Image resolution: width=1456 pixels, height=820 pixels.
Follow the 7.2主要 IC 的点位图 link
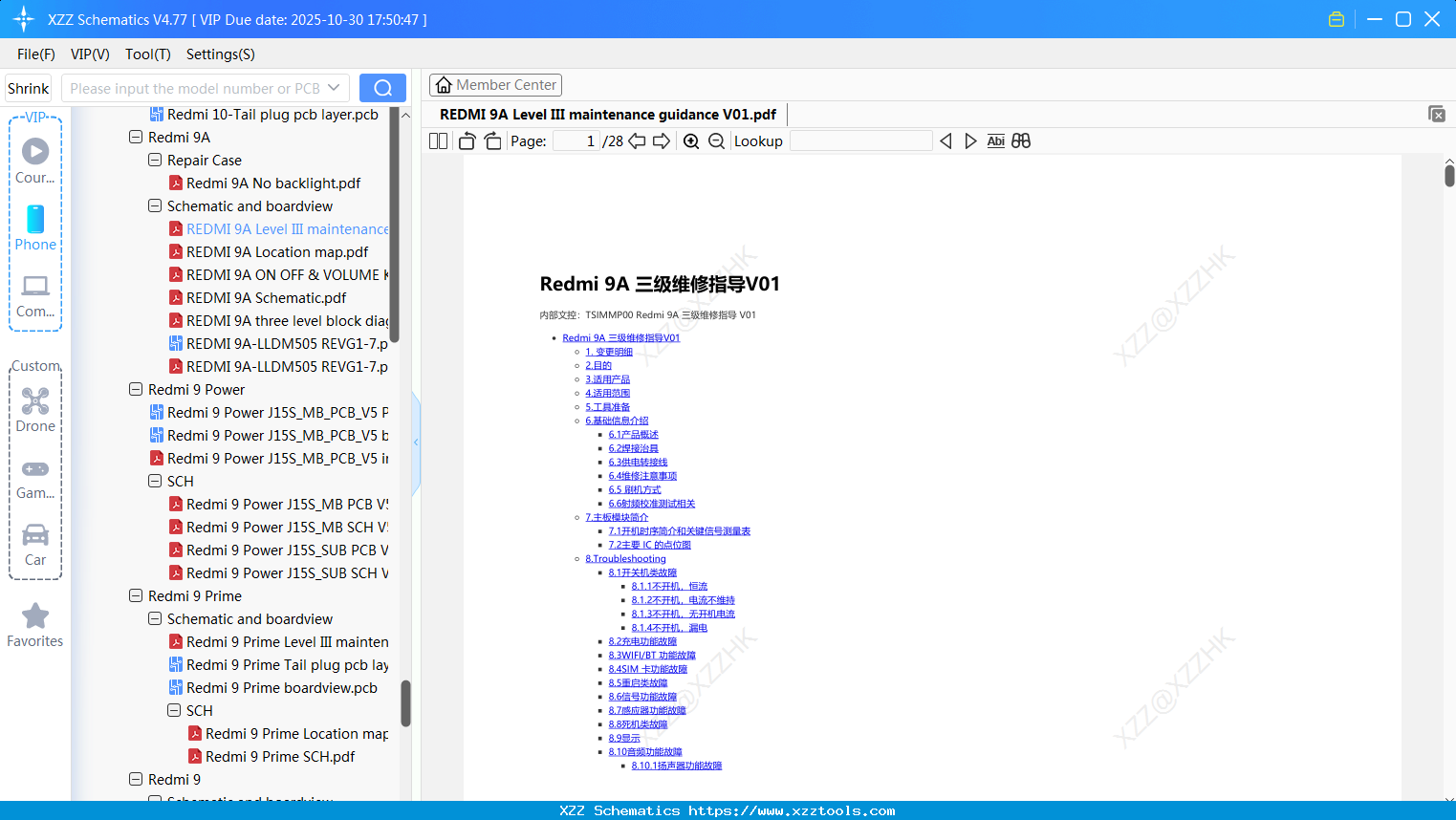649,545
